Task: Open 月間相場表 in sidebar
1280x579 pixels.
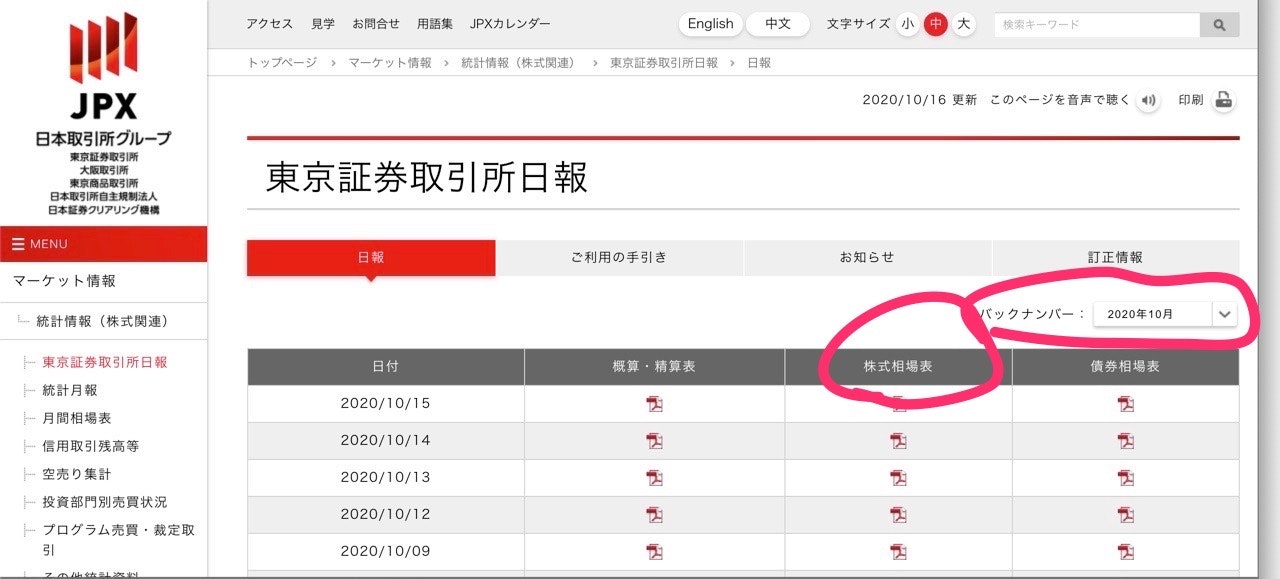Action: click(77, 419)
